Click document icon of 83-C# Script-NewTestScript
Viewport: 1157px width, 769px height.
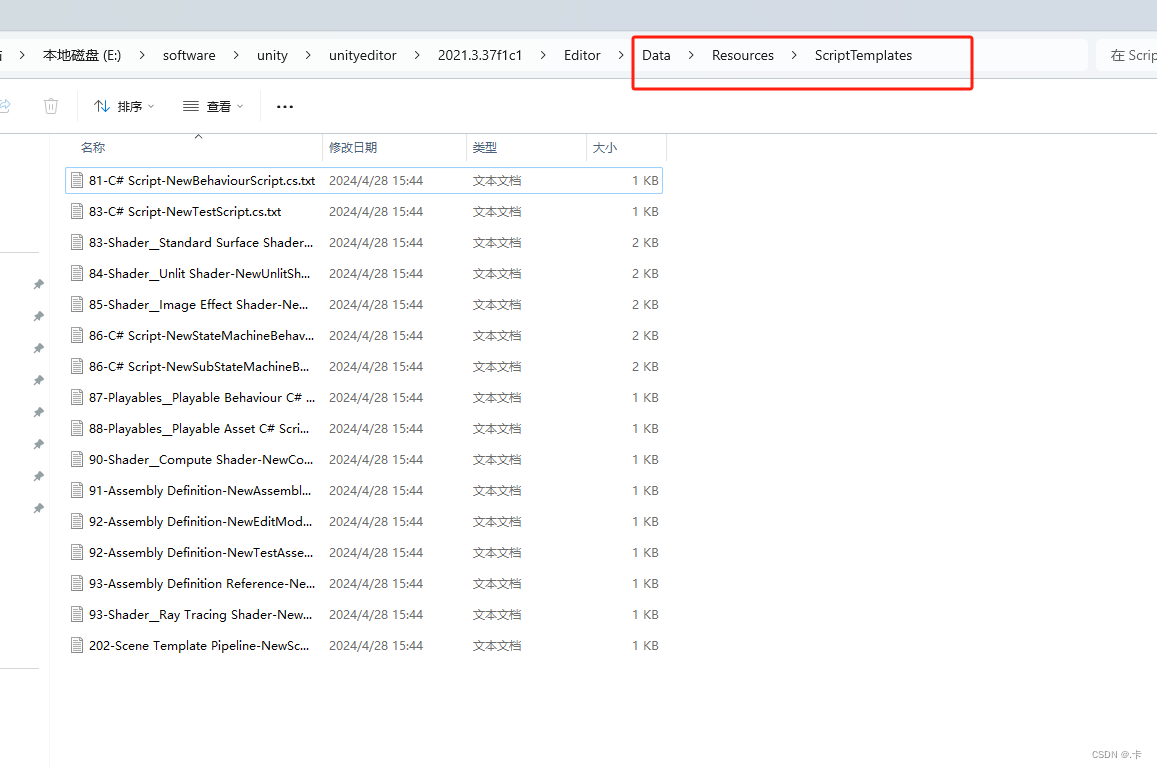[x=77, y=212]
